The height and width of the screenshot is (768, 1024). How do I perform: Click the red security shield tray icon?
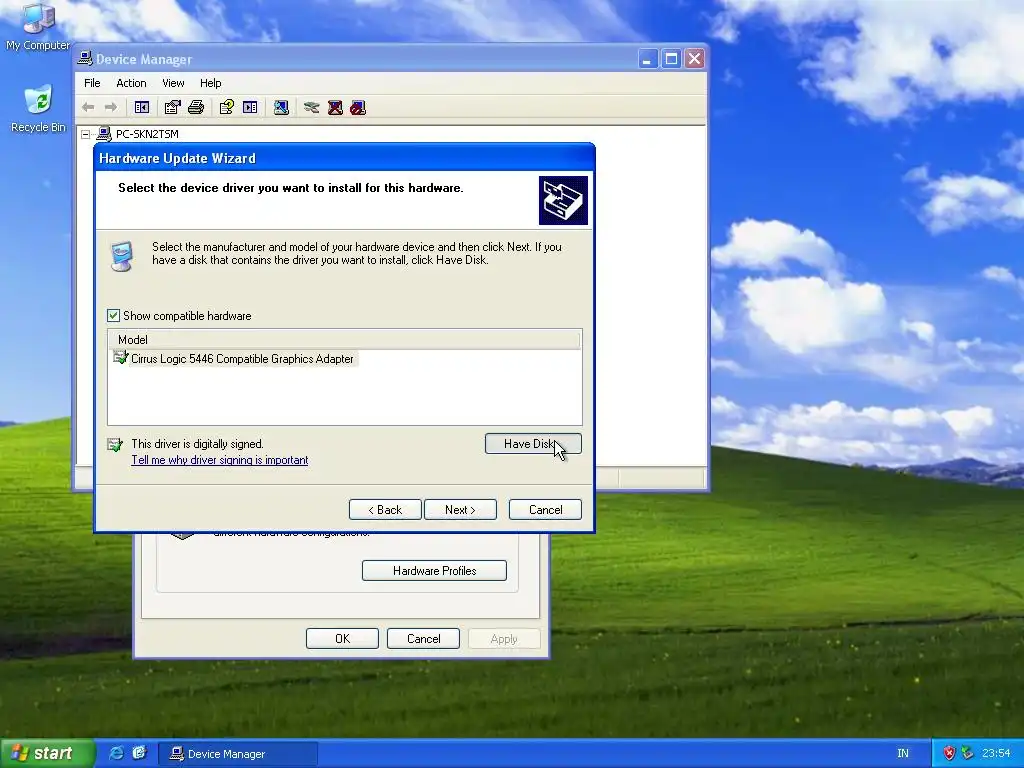pyautogui.click(x=950, y=753)
